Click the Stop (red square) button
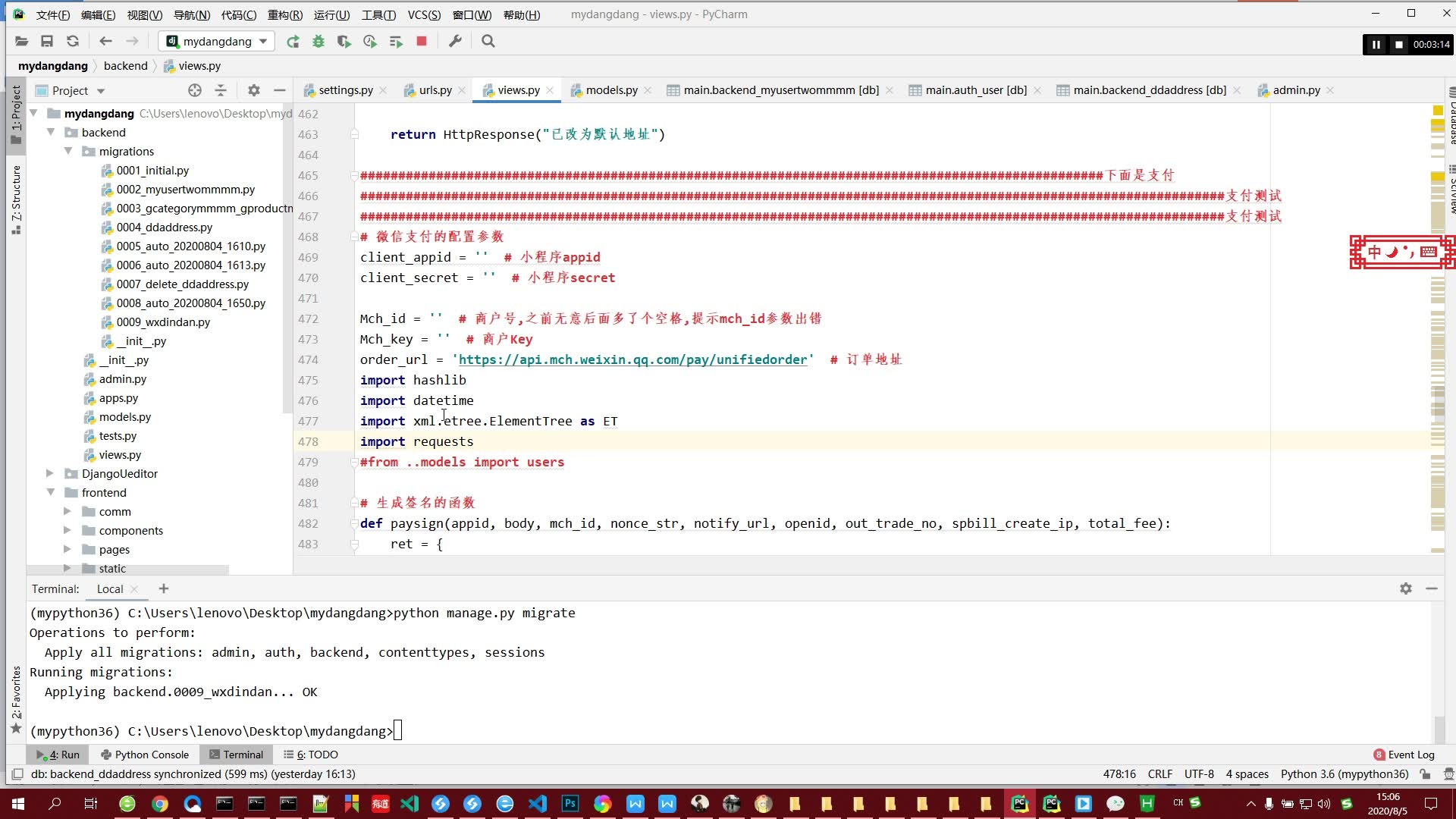1456x819 pixels. coord(421,41)
